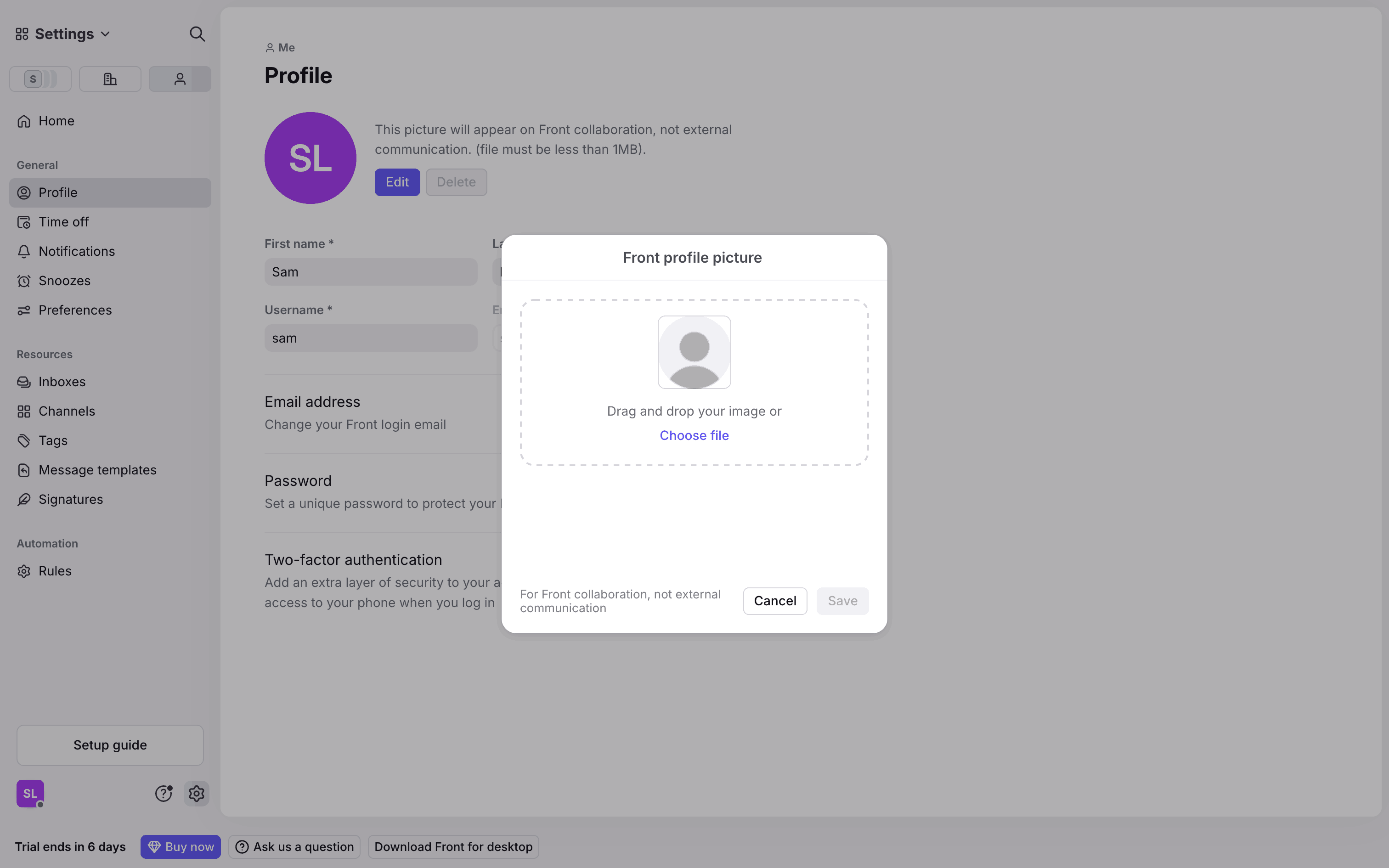The image size is (1389, 868).
Task: Switch to personal settings person tab
Action: tap(180, 79)
